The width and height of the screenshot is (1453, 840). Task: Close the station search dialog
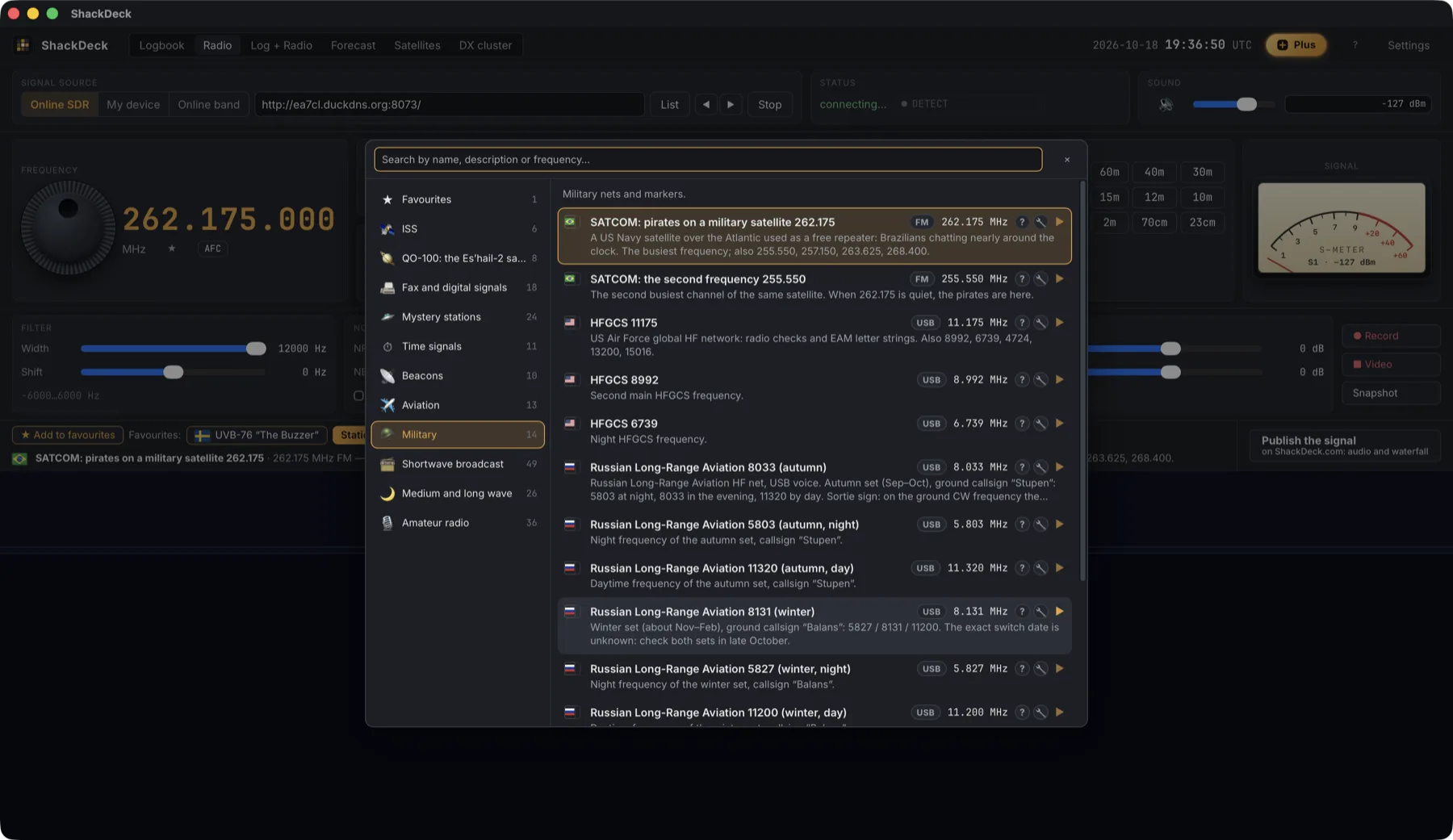tap(1067, 160)
